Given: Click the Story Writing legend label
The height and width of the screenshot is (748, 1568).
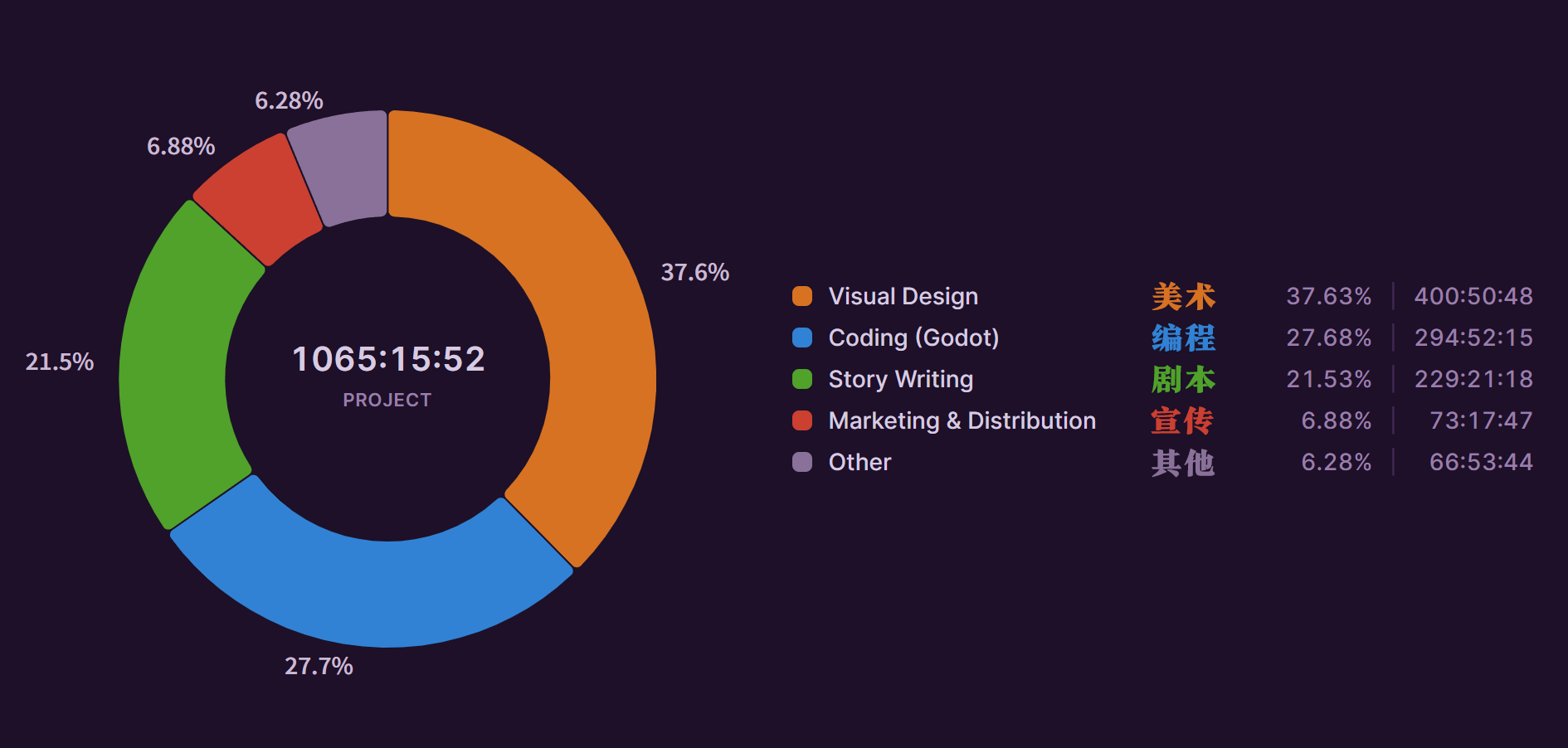Looking at the screenshot, I should [900, 379].
